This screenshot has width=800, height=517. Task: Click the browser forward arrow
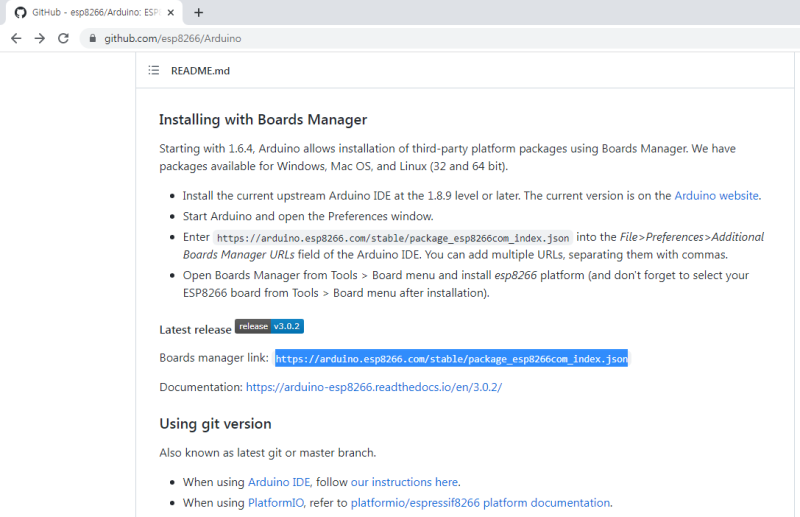[40, 38]
